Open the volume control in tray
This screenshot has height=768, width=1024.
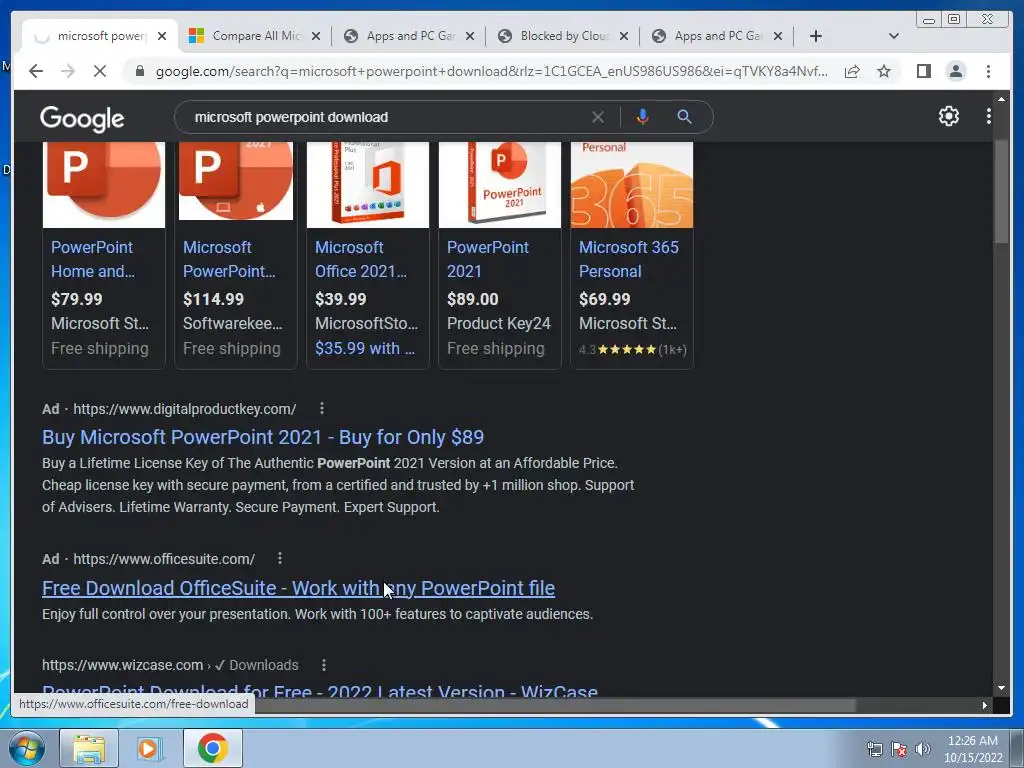point(922,749)
